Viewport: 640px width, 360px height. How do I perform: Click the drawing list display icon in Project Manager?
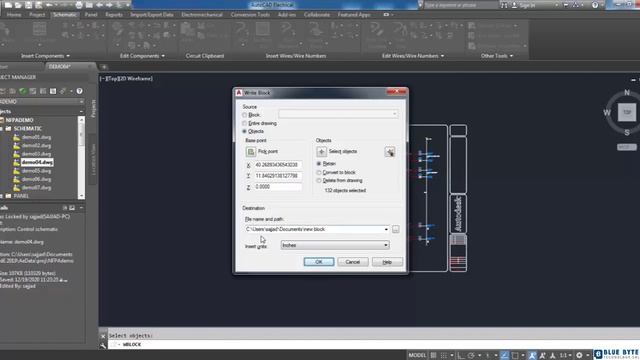tap(53, 91)
